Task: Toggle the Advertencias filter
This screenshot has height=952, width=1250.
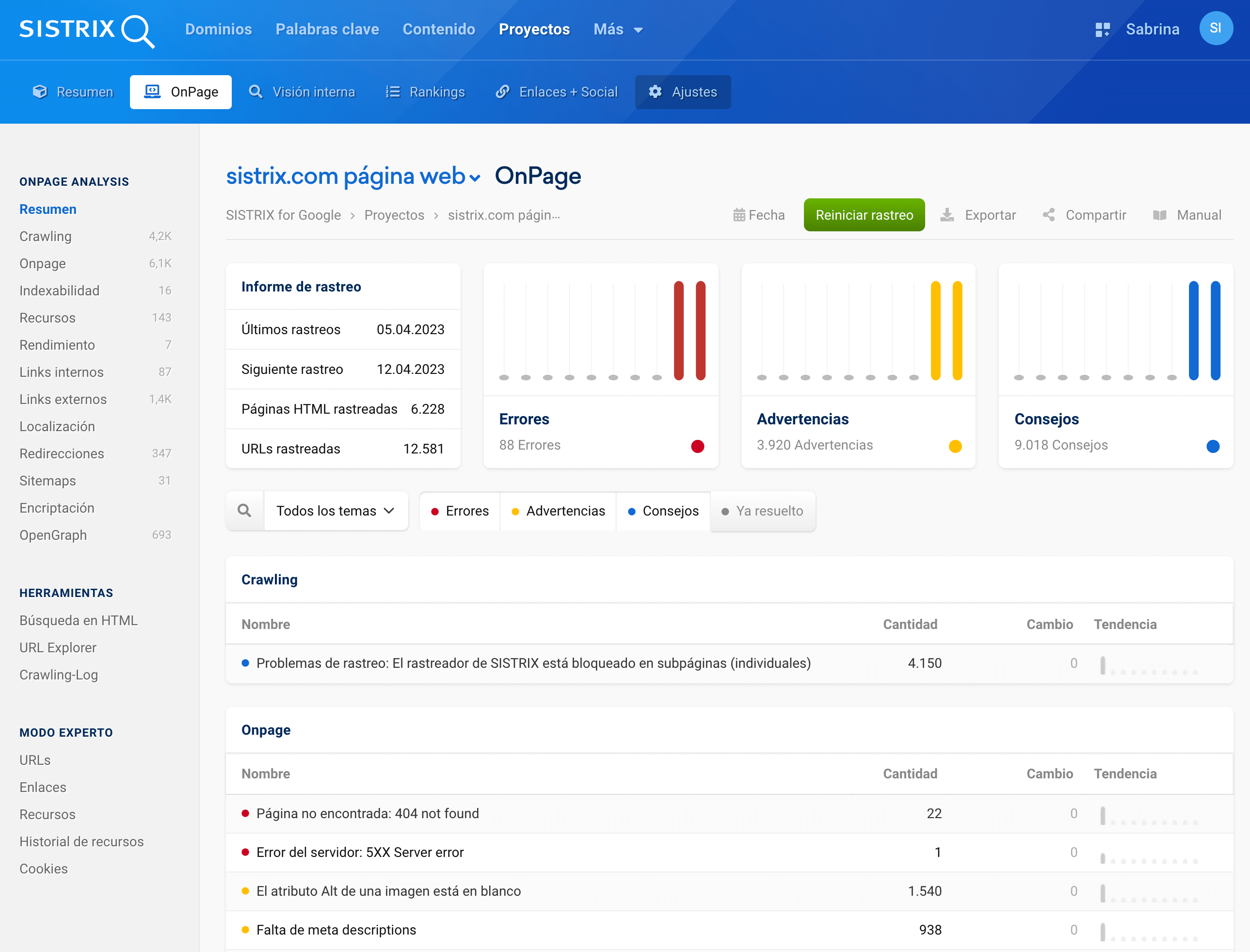Action: (558, 511)
